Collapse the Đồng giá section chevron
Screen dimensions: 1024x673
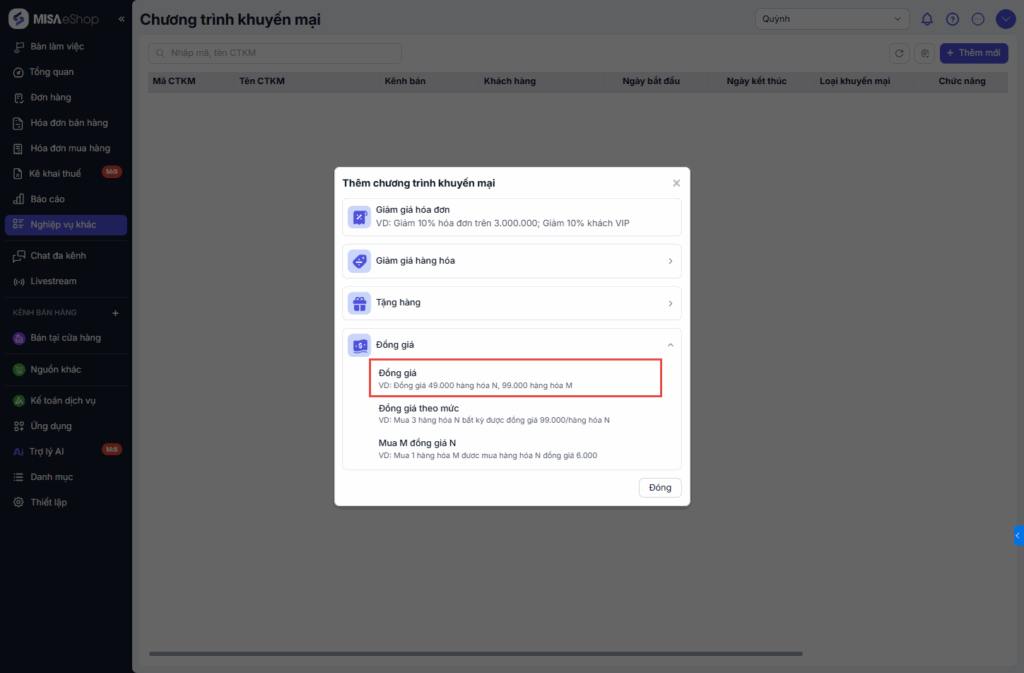click(x=670, y=345)
